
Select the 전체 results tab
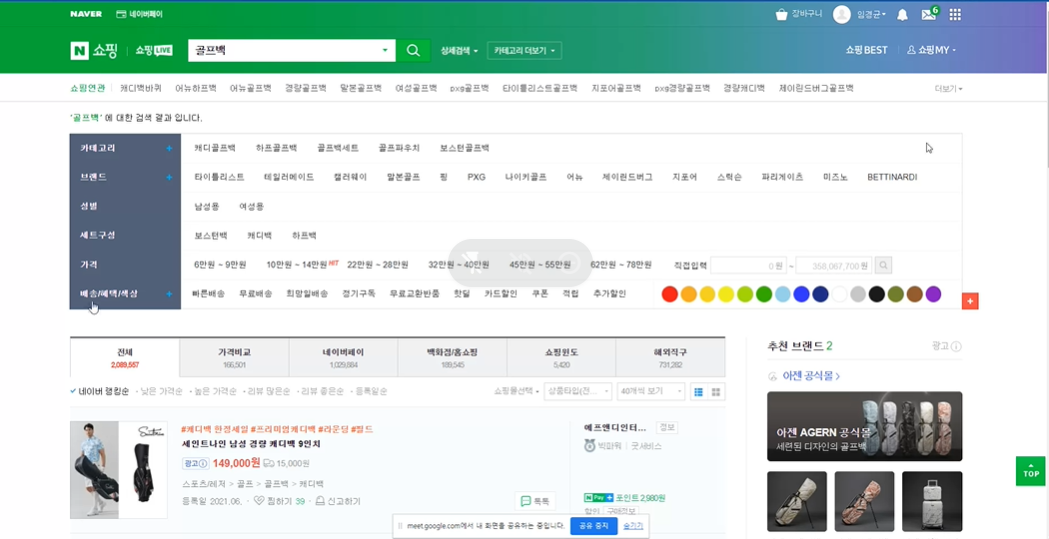tap(125, 358)
